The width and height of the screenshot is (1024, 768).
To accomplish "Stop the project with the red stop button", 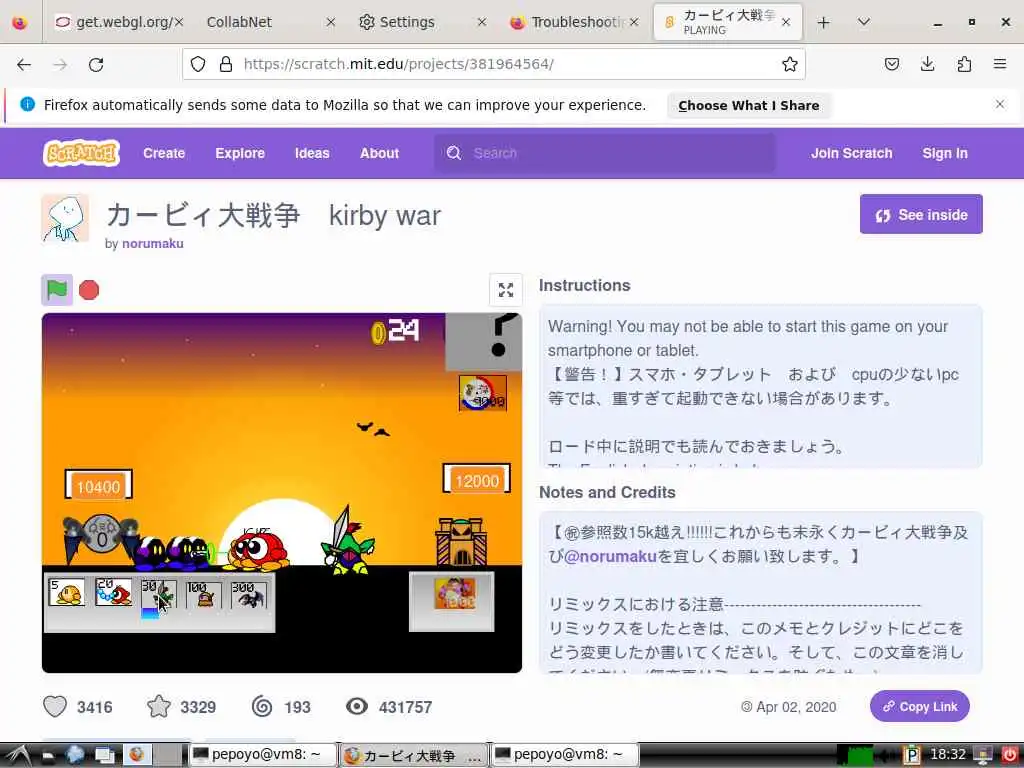I will pyautogui.click(x=89, y=289).
